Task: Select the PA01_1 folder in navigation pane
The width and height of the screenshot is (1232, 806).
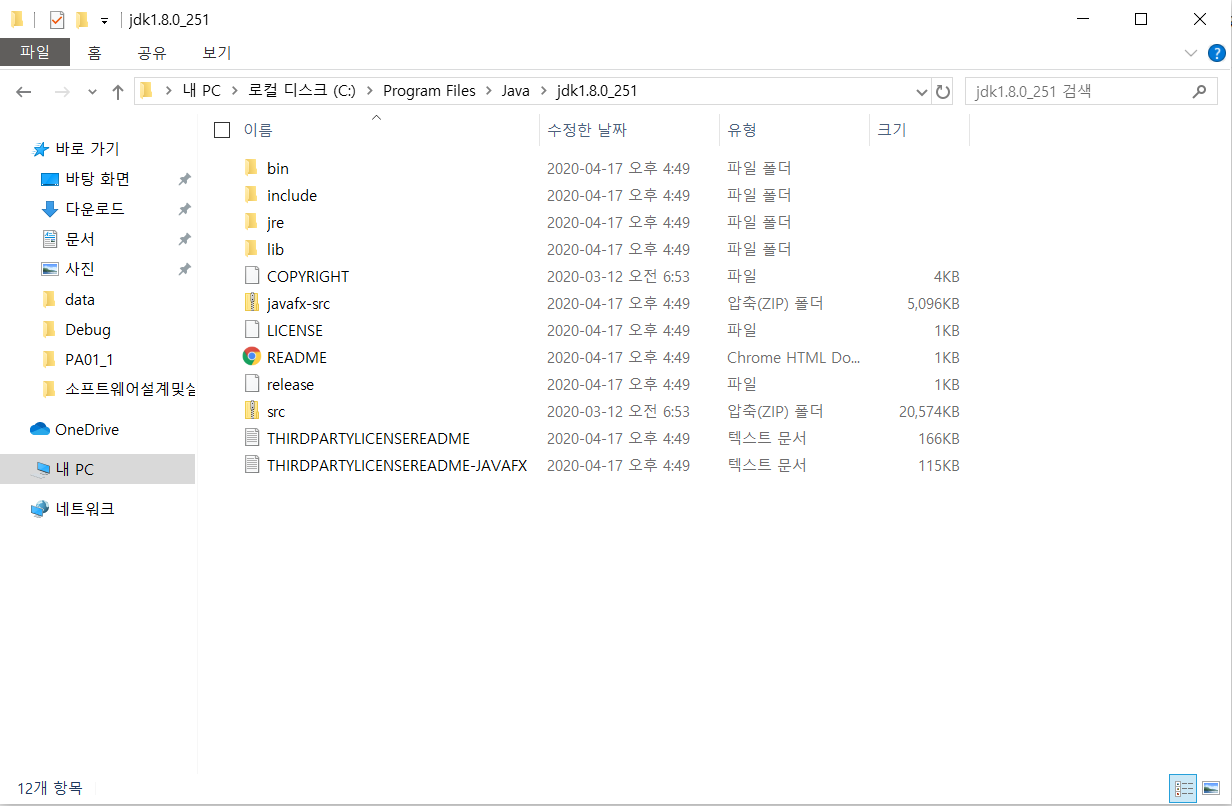Action: (90, 359)
